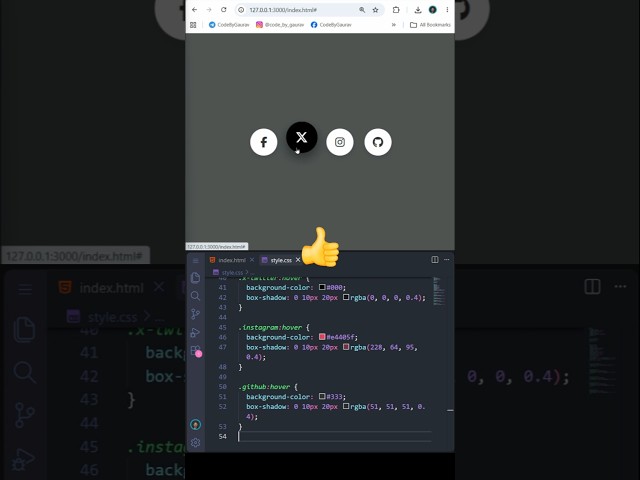View site information icon in address bar
640x480 pixels.
click(x=241, y=10)
